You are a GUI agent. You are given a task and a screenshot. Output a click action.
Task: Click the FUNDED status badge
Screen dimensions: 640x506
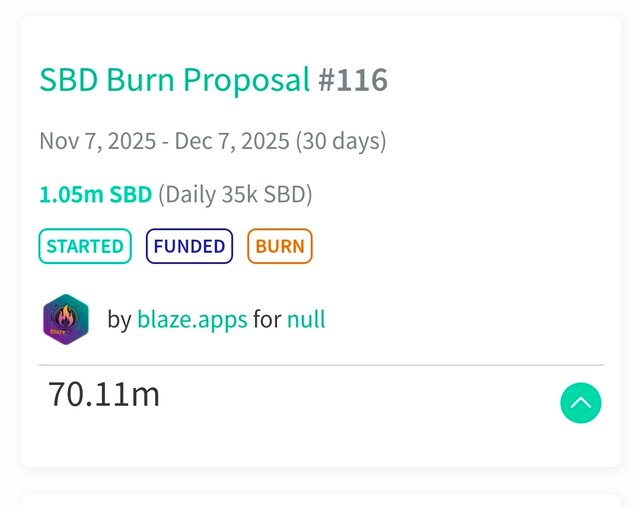(x=189, y=246)
